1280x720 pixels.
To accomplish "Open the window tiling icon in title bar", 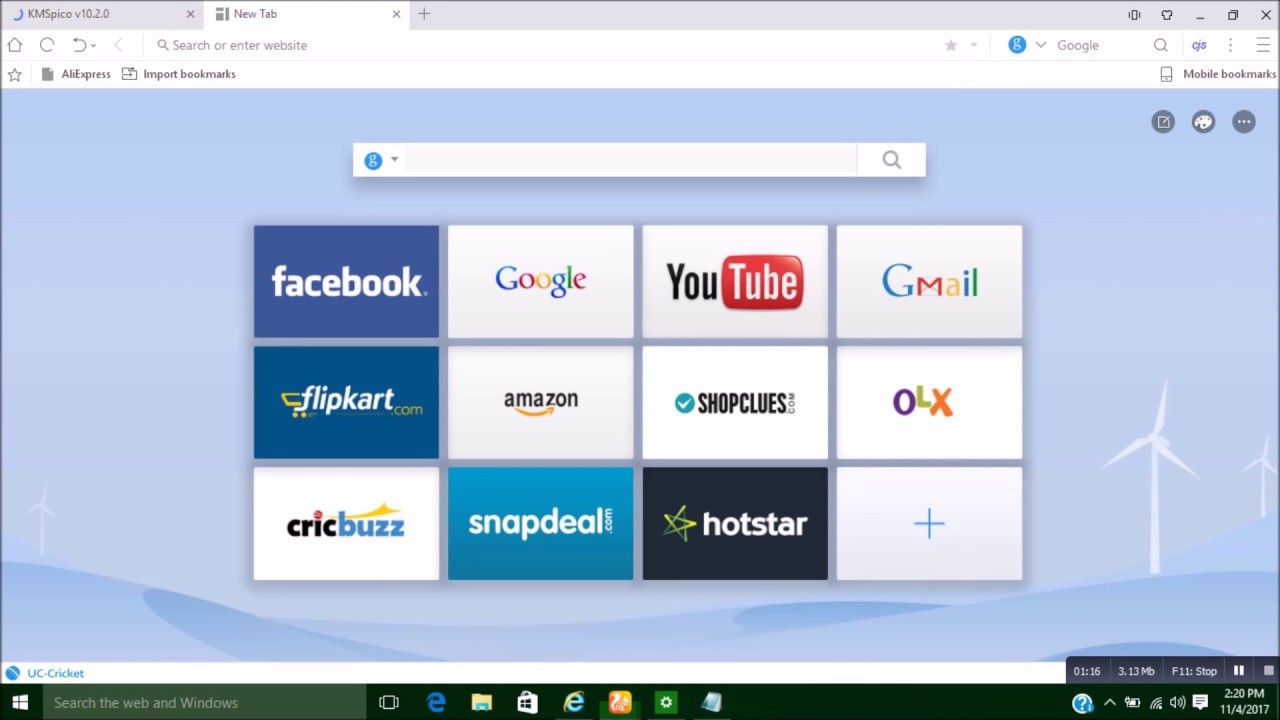I will point(1134,15).
